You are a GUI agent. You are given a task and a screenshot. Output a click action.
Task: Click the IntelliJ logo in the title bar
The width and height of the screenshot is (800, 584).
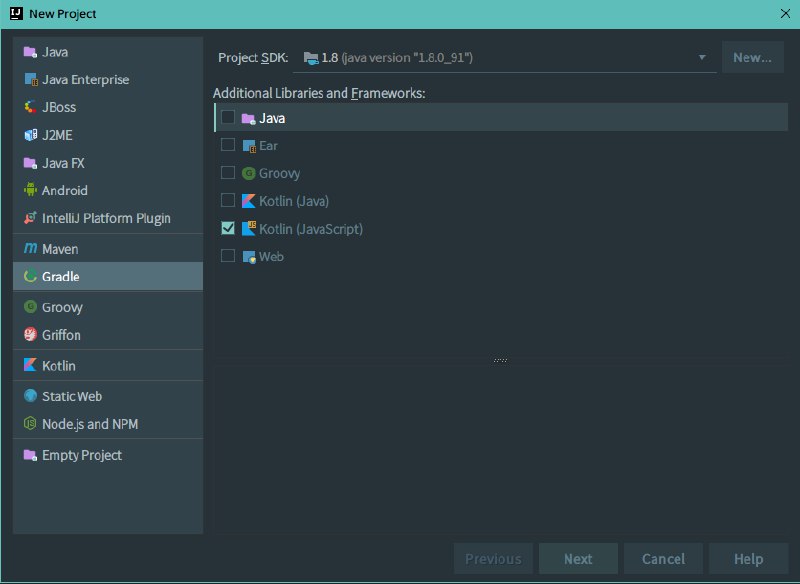pyautogui.click(x=16, y=13)
